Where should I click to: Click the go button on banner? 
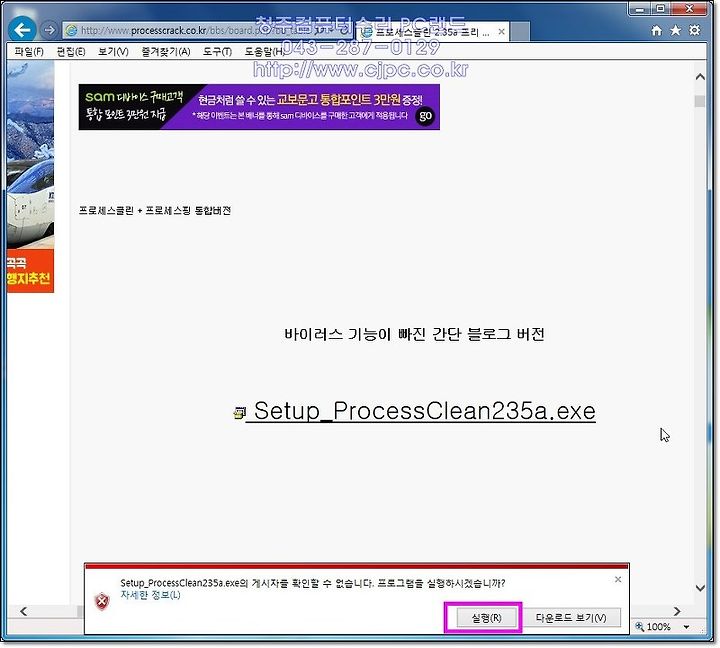click(425, 116)
